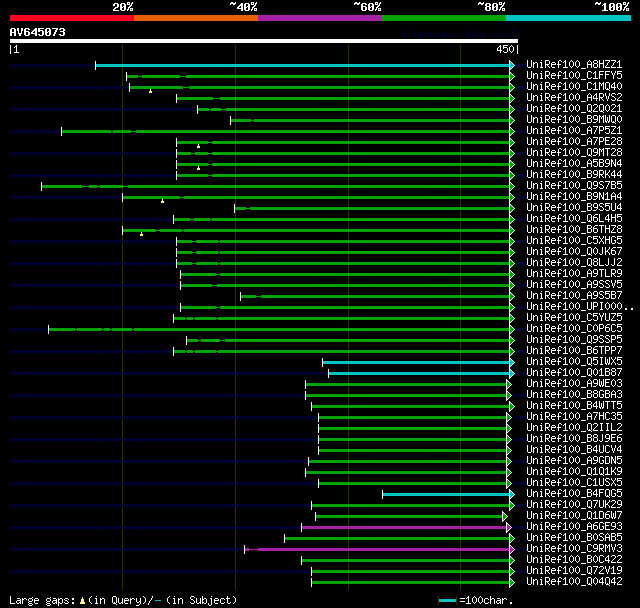Select the UniRef100_B9N1A4 label

click(574, 197)
